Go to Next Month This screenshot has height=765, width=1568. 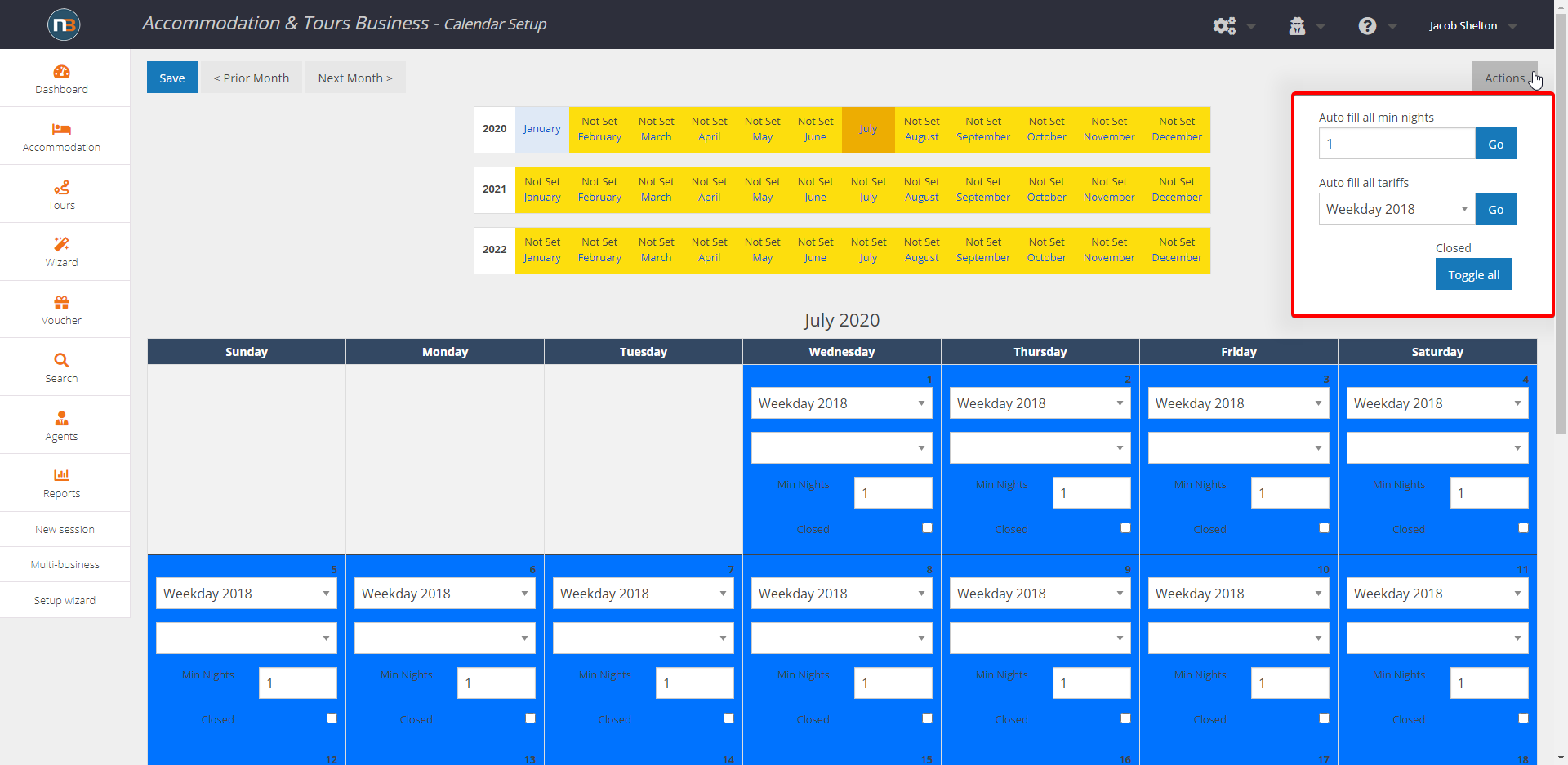point(355,78)
